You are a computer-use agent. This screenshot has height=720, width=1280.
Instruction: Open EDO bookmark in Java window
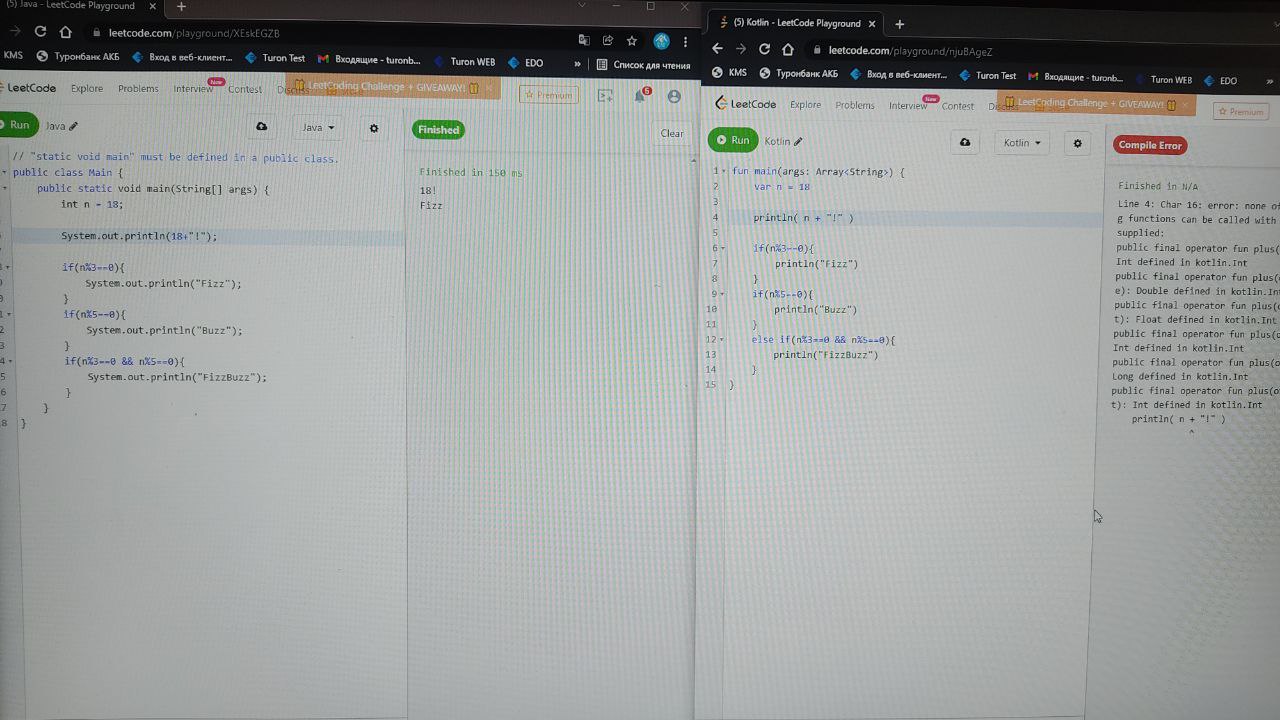[x=526, y=62]
